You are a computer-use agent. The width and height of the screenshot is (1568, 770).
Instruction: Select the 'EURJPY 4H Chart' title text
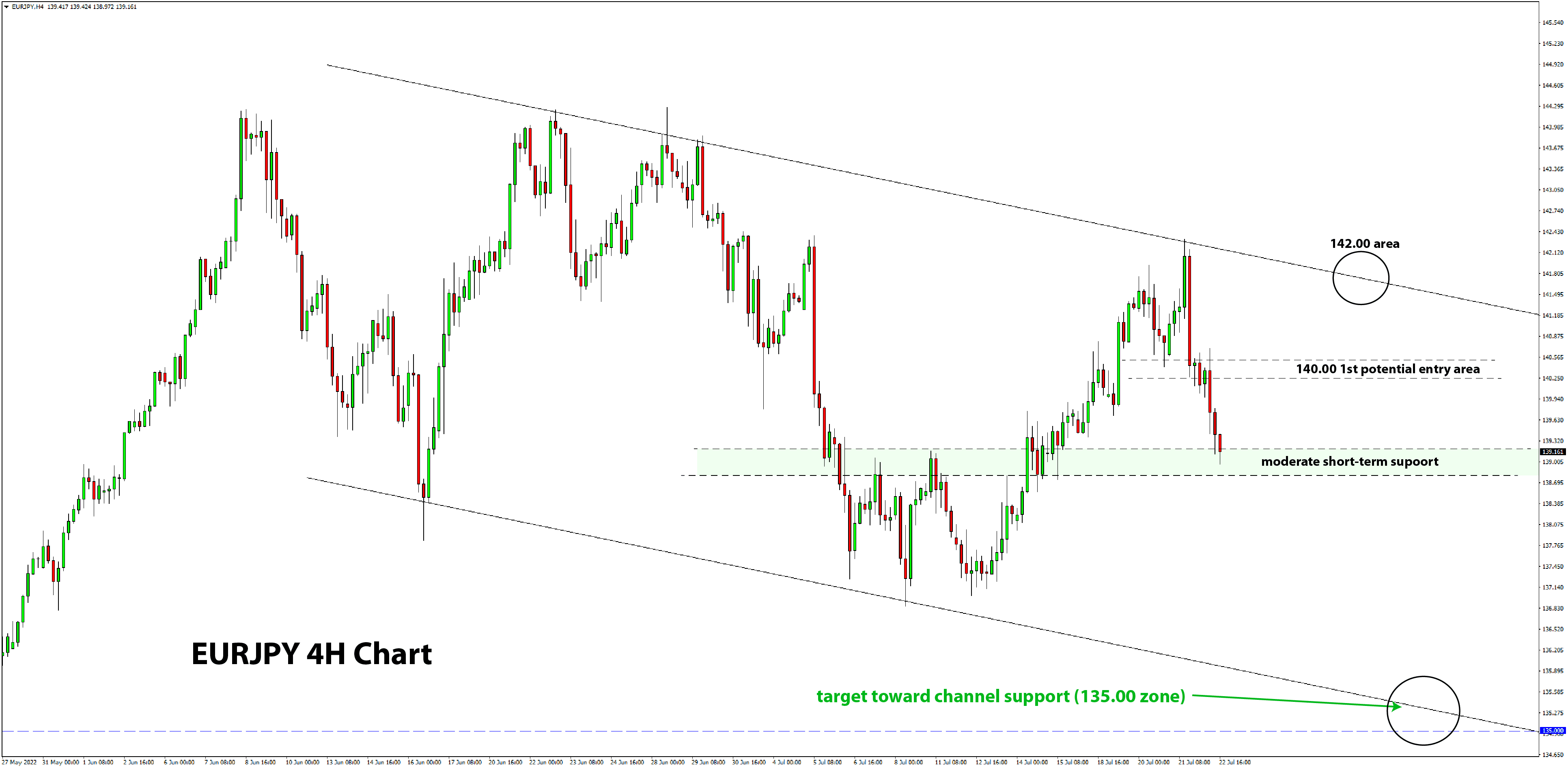click(311, 654)
